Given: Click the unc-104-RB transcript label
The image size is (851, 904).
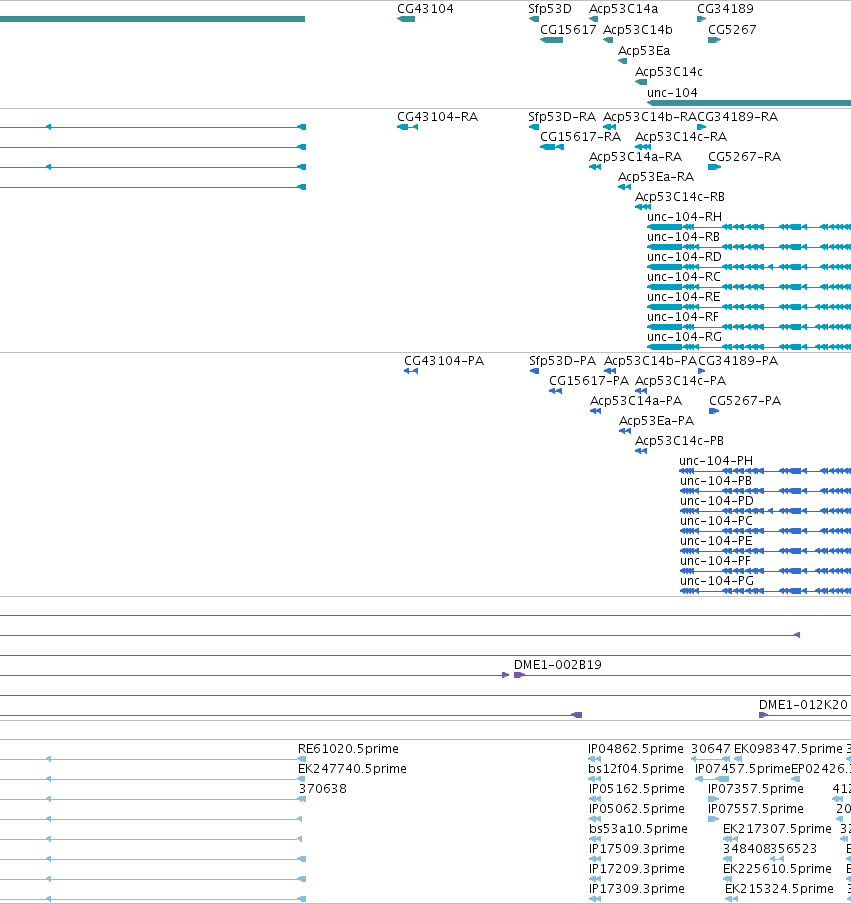Looking at the screenshot, I should pos(683,236).
